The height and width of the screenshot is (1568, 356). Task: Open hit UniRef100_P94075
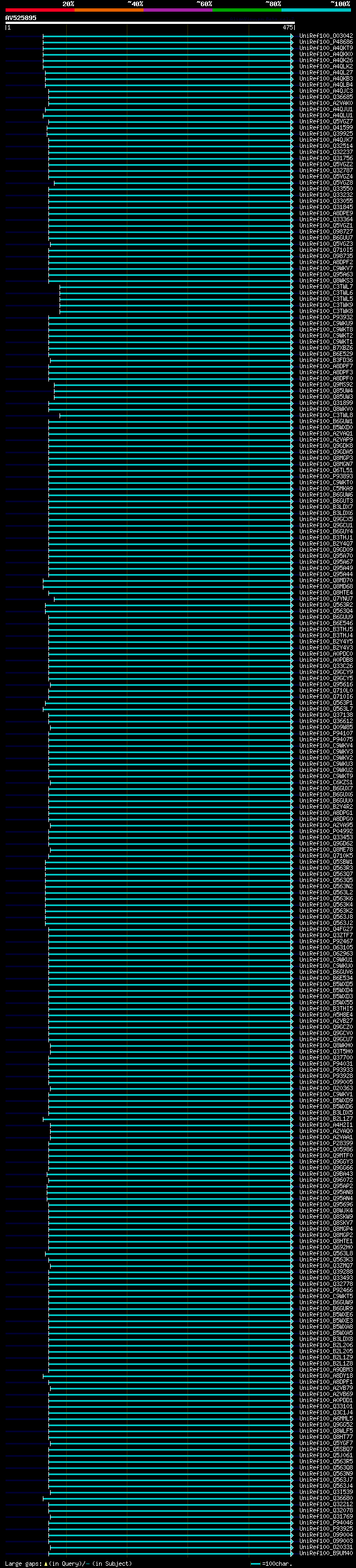tap(326, 739)
